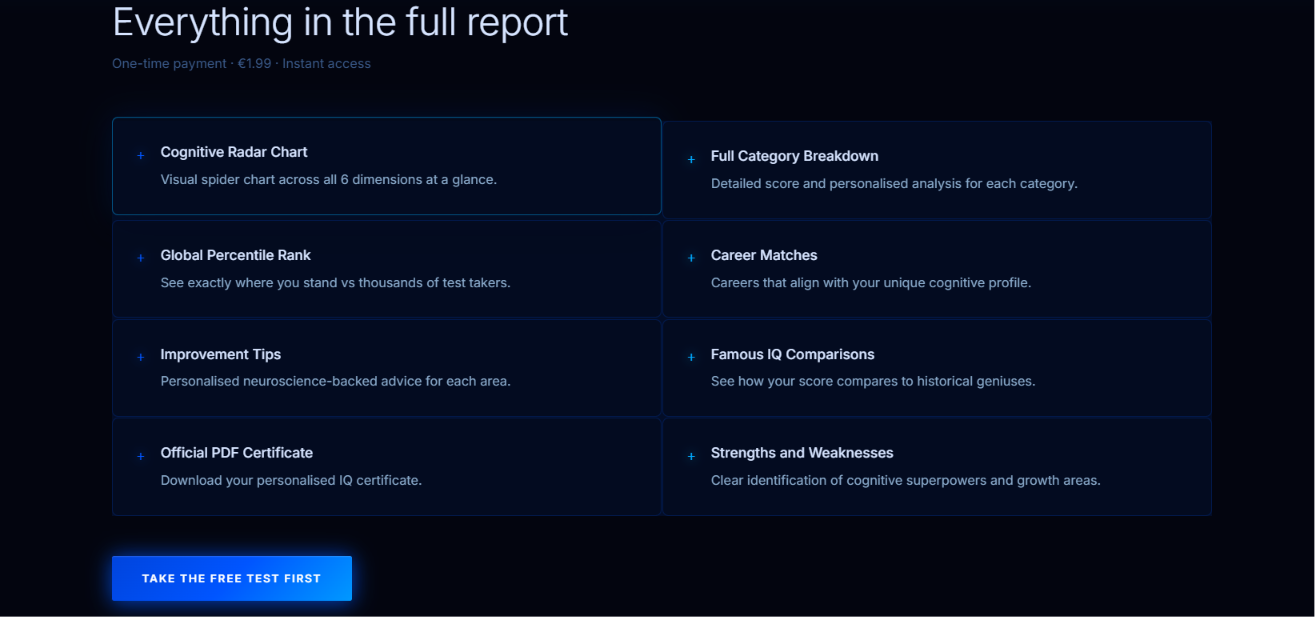The image size is (1315, 617).
Task: Click the plus icon beside Famous IQ Comparisons
Action: coord(691,357)
